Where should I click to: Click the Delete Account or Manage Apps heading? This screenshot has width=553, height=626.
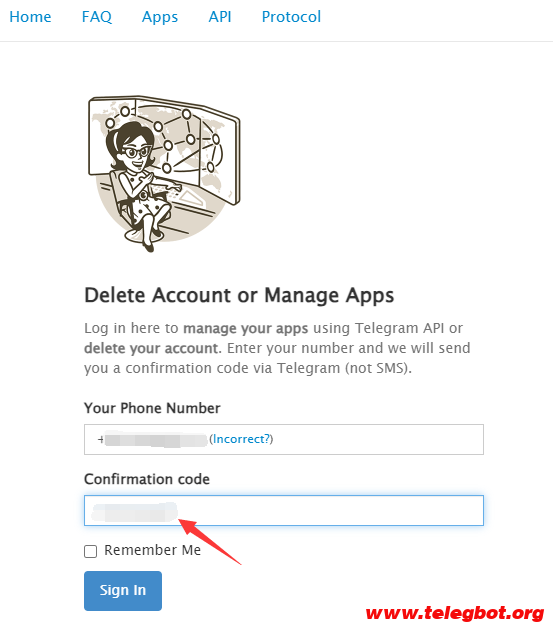(x=239, y=295)
